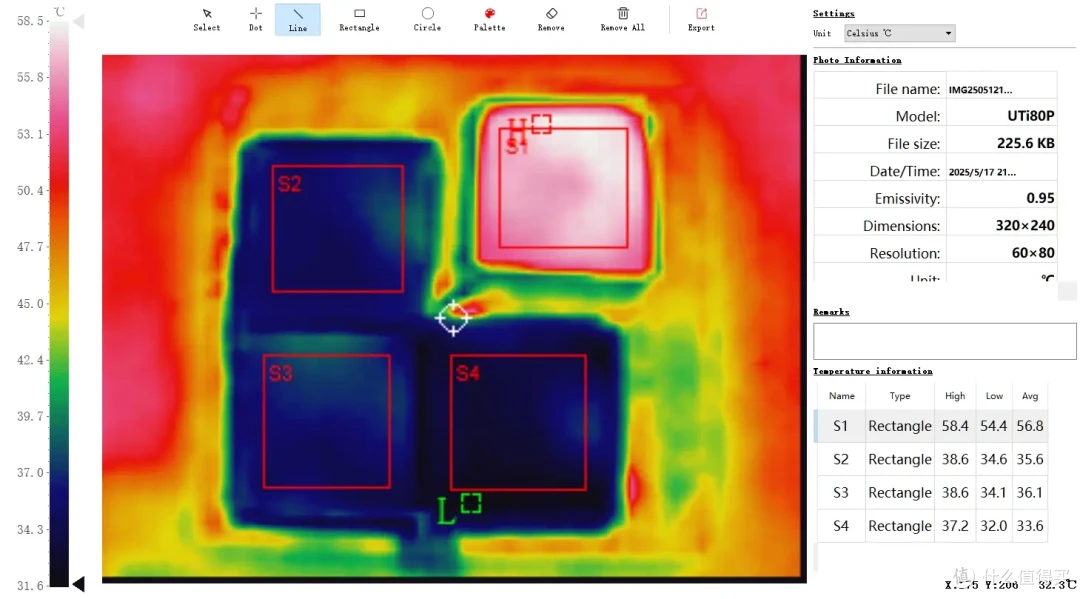Image resolution: width=1080 pixels, height=599 pixels.
Task: Click the upper temperature scale slider arrow
Action: pyautogui.click(x=79, y=22)
